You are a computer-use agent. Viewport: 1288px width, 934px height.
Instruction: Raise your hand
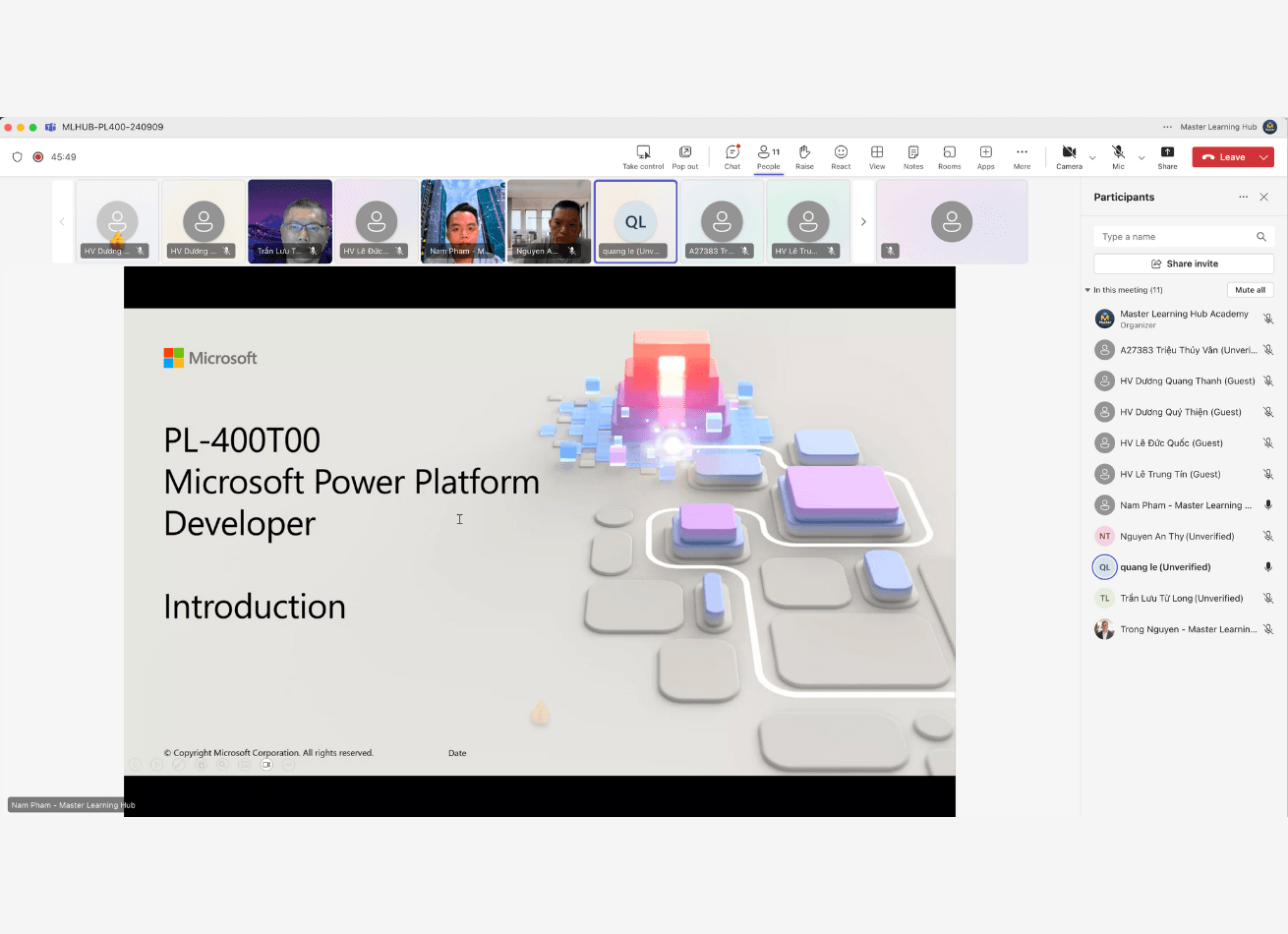pyautogui.click(x=804, y=156)
